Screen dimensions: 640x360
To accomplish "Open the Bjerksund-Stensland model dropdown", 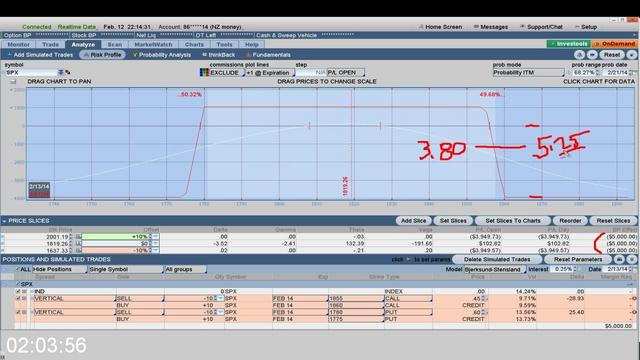I will click(x=495, y=269).
